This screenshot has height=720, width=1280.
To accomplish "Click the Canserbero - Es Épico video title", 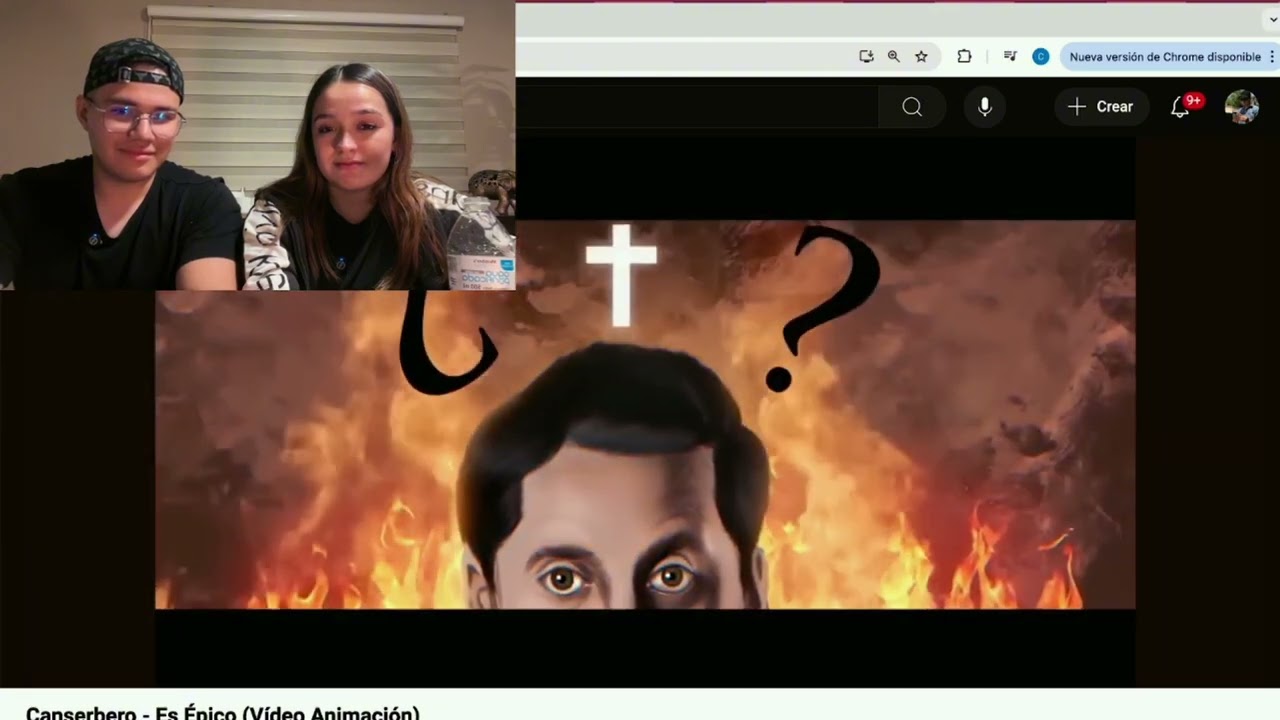I will coord(223,713).
